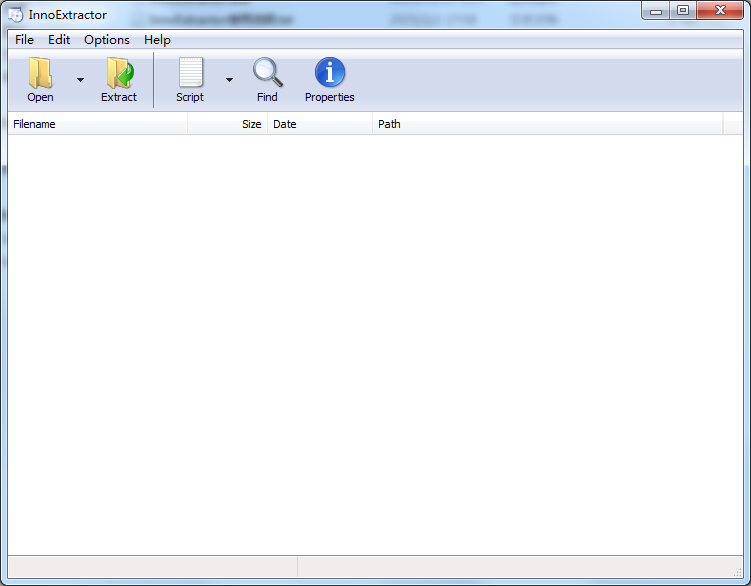Expand the dropdown arrow beside Open
The height and width of the screenshot is (586, 751).
coord(80,80)
